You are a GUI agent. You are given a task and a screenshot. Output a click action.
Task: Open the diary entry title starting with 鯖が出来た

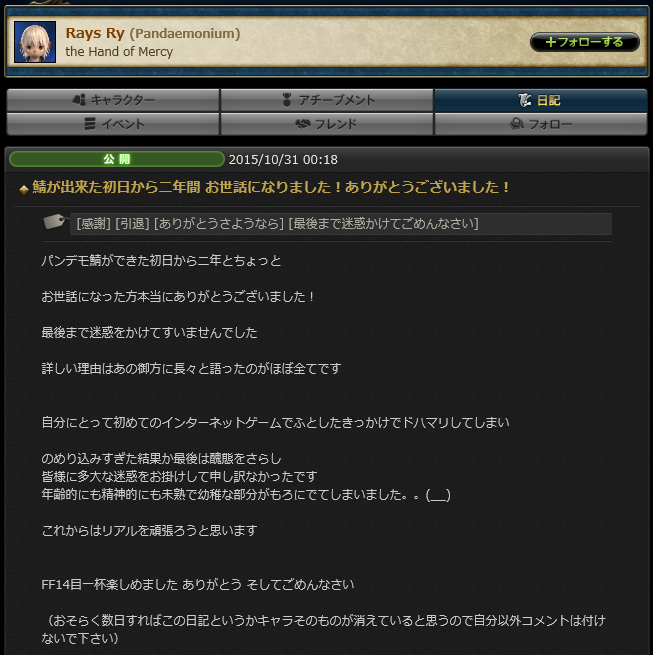[x=271, y=187]
